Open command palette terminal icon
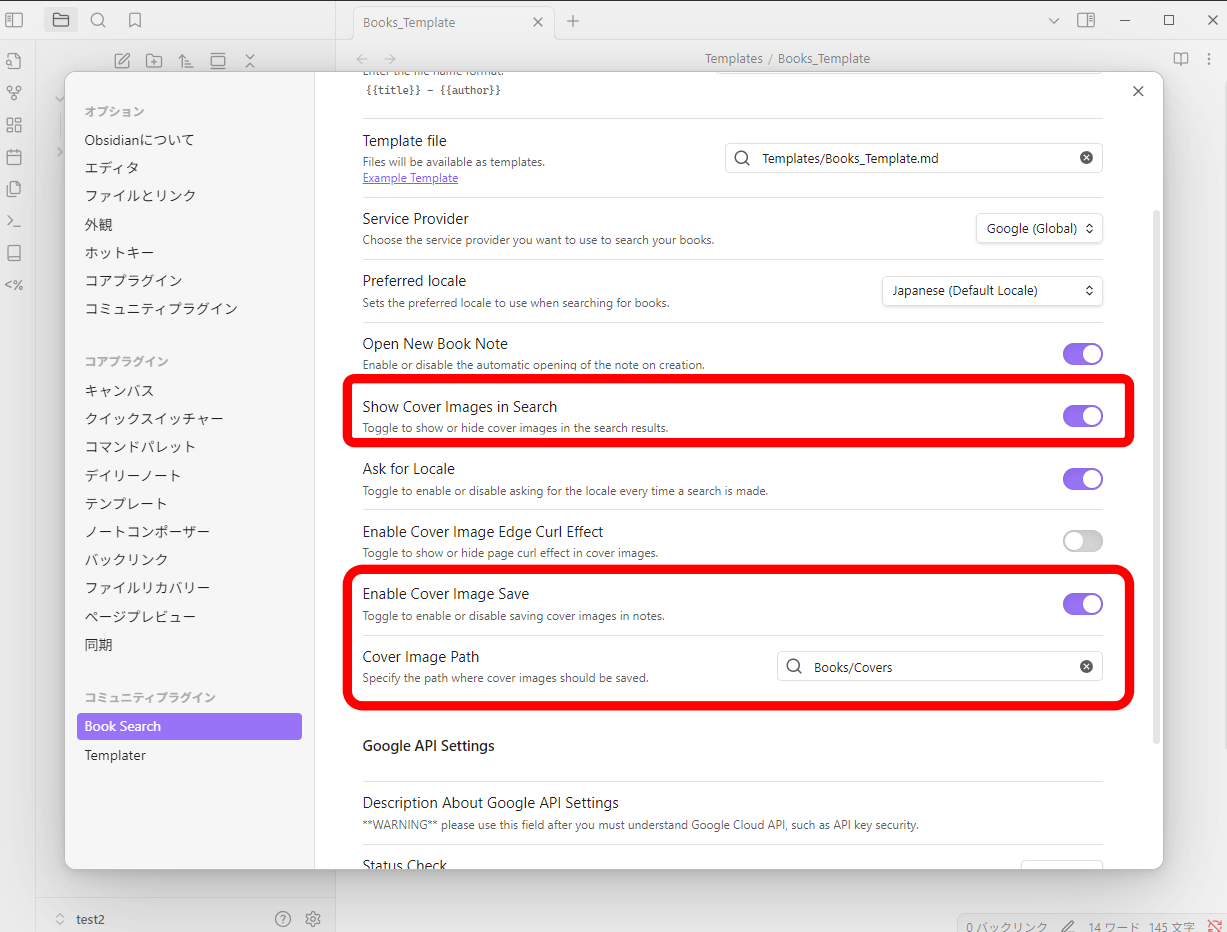This screenshot has height=932, width=1227. [14, 221]
